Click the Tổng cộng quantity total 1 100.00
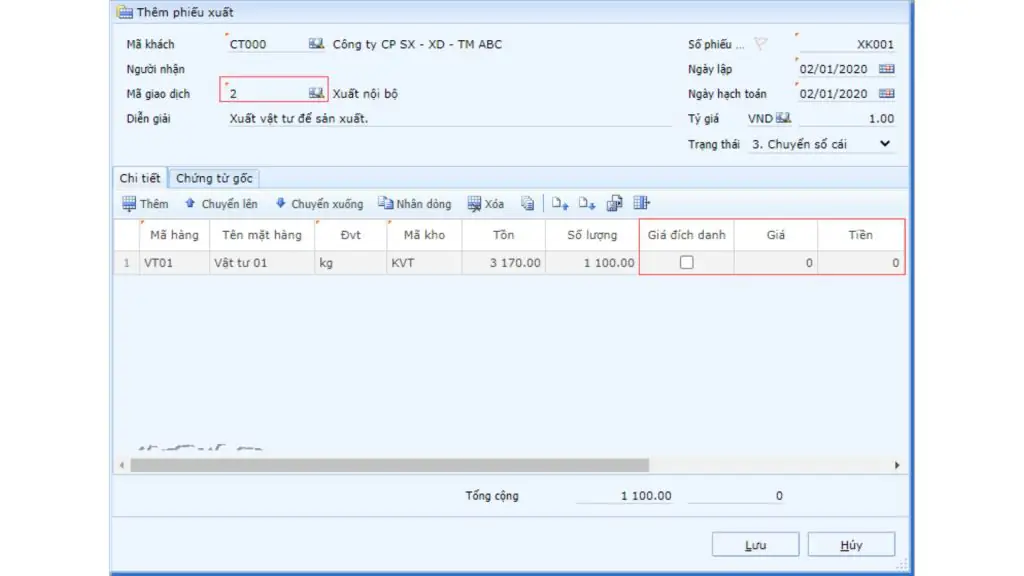Viewport: 1024px width, 576px height. point(624,496)
